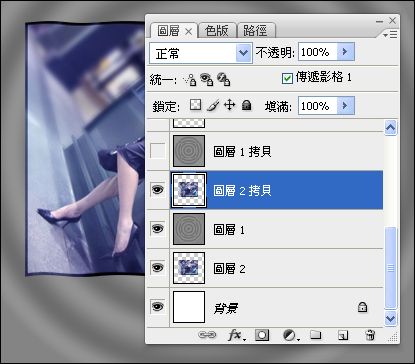Open the panel options menu icon

point(390,34)
